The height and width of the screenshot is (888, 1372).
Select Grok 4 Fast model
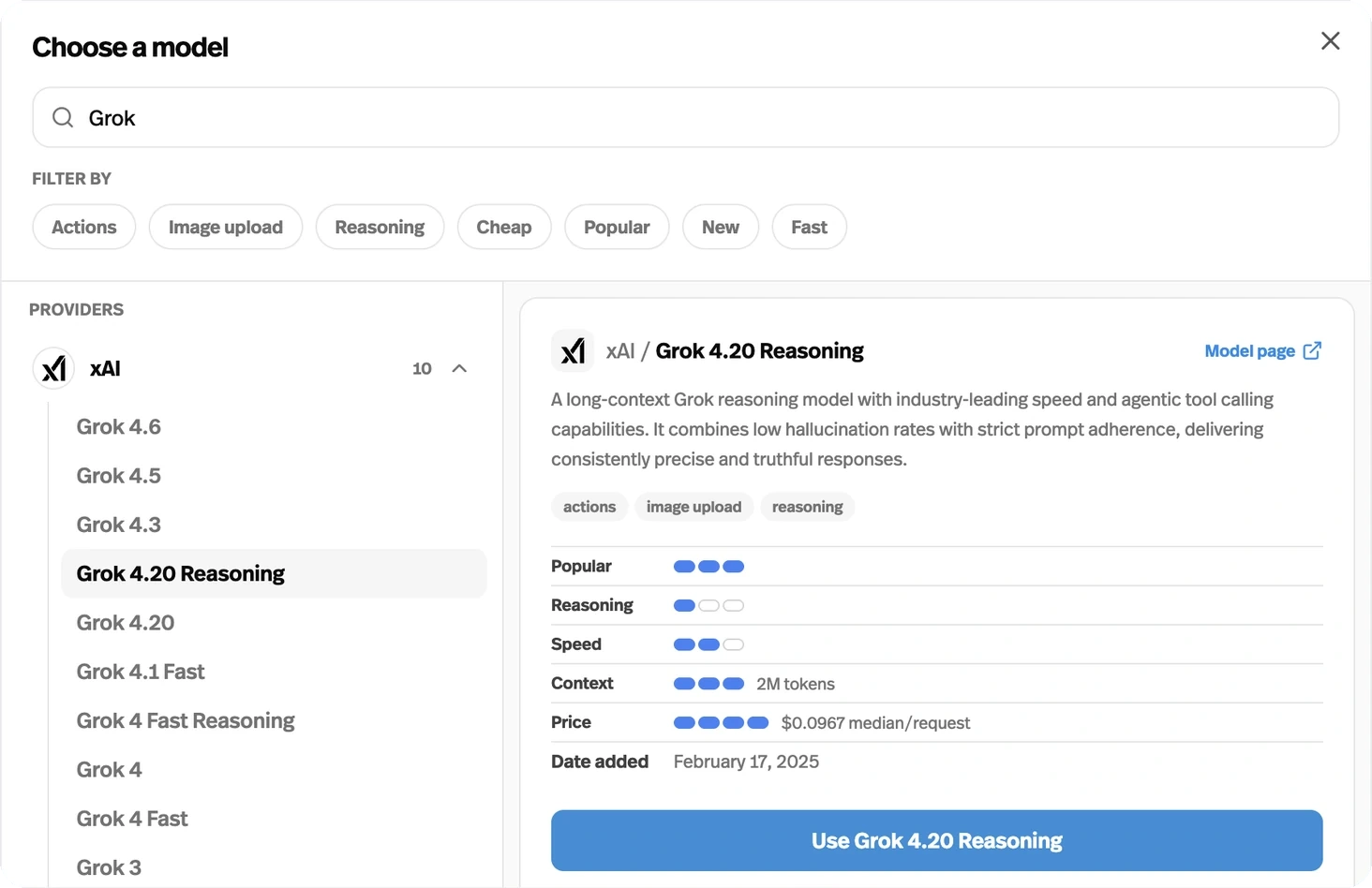coord(274,819)
